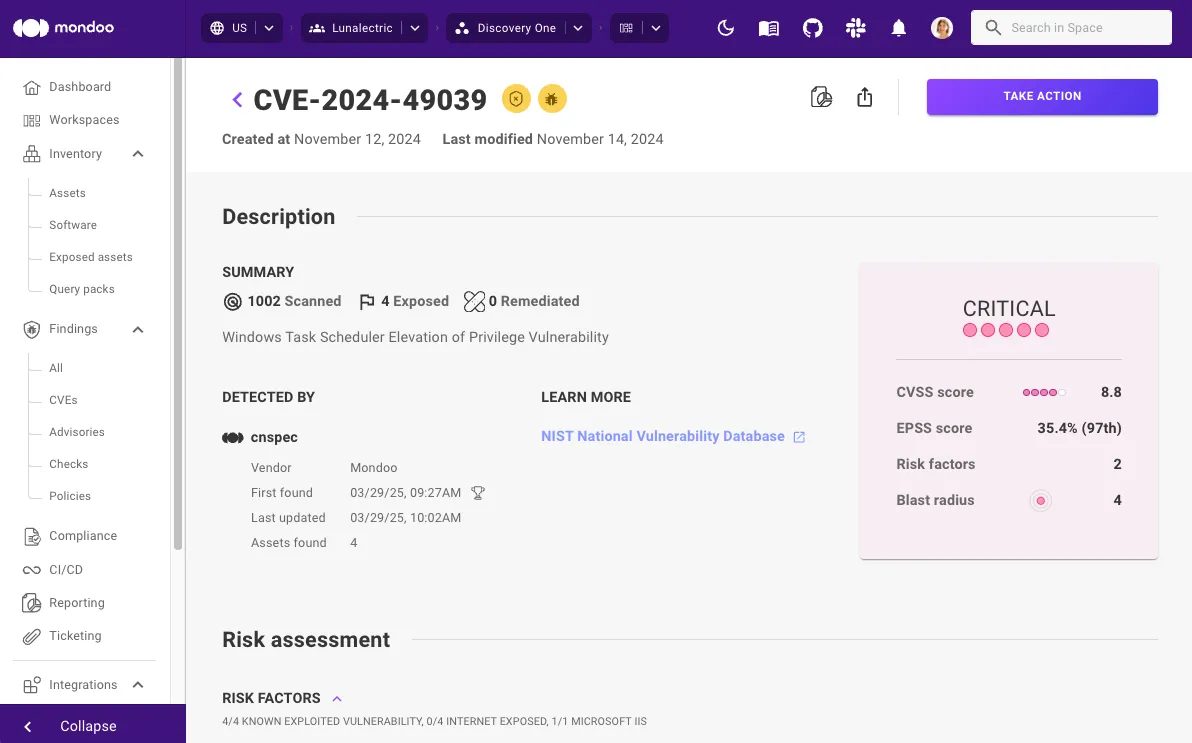The height and width of the screenshot is (743, 1192).
Task: Toggle dark mode with the moon icon
Action: (725, 27)
